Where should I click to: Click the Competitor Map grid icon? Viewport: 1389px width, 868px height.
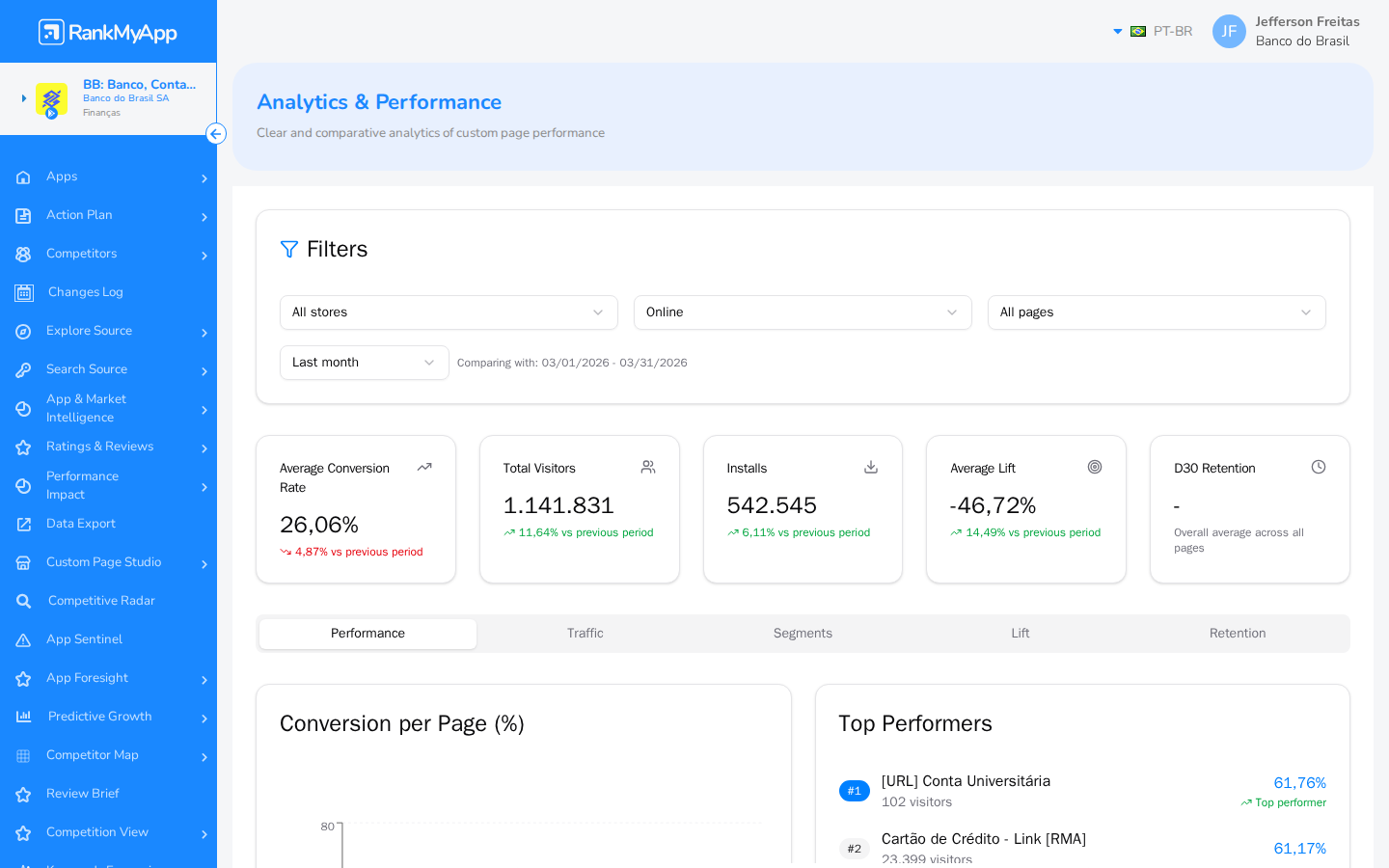[x=23, y=756]
